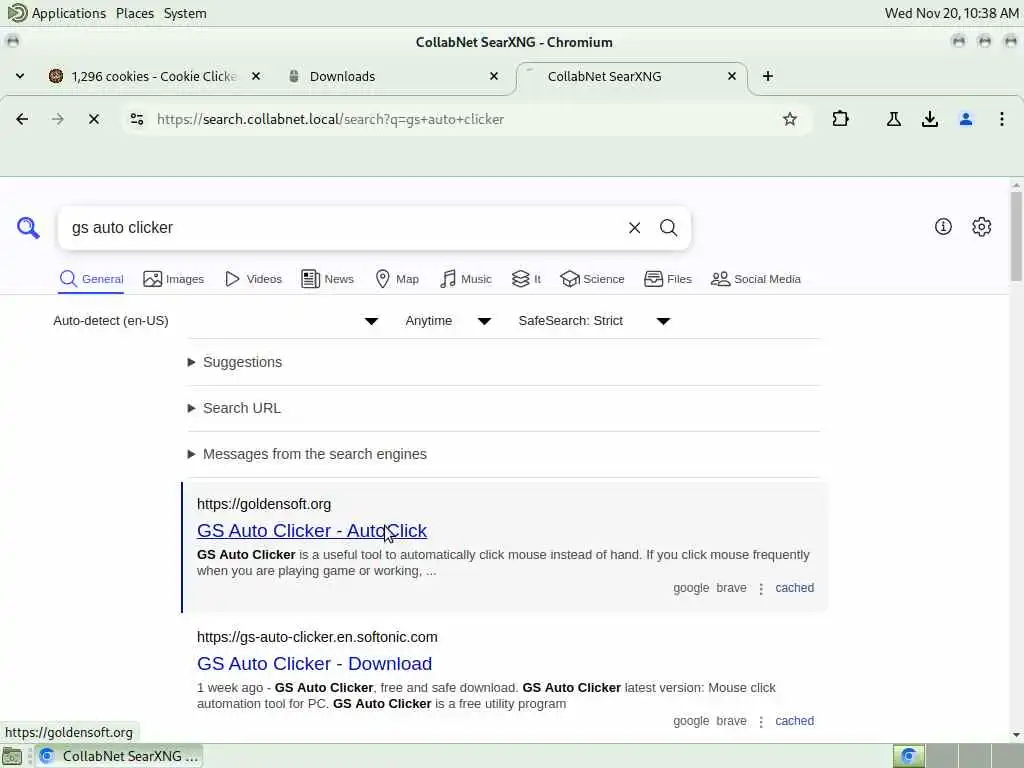This screenshot has height=768, width=1024.
Task: Open GS Auto Clicker - Download result
Action: tap(314, 664)
